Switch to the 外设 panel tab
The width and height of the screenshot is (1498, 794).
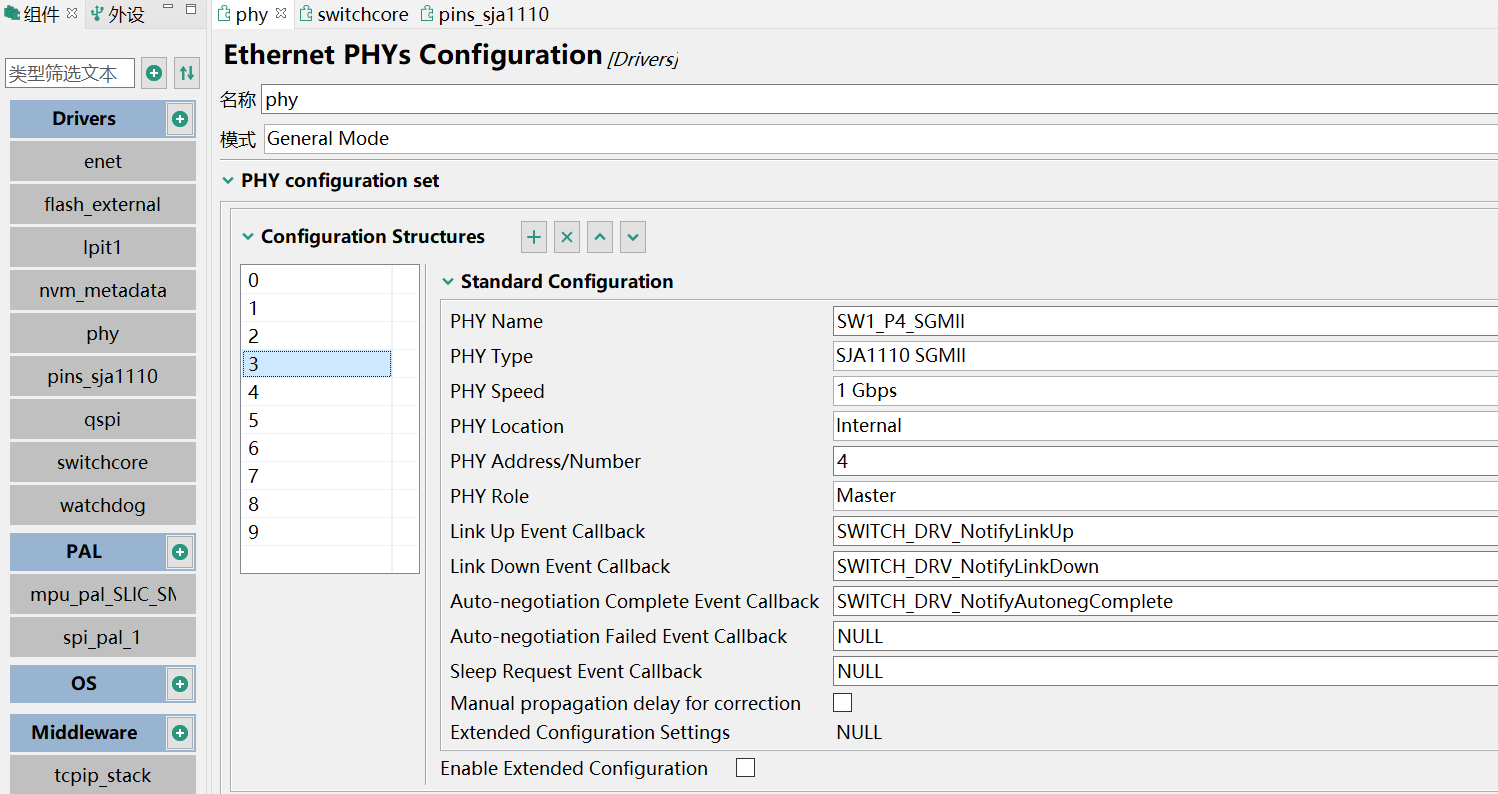coord(116,14)
